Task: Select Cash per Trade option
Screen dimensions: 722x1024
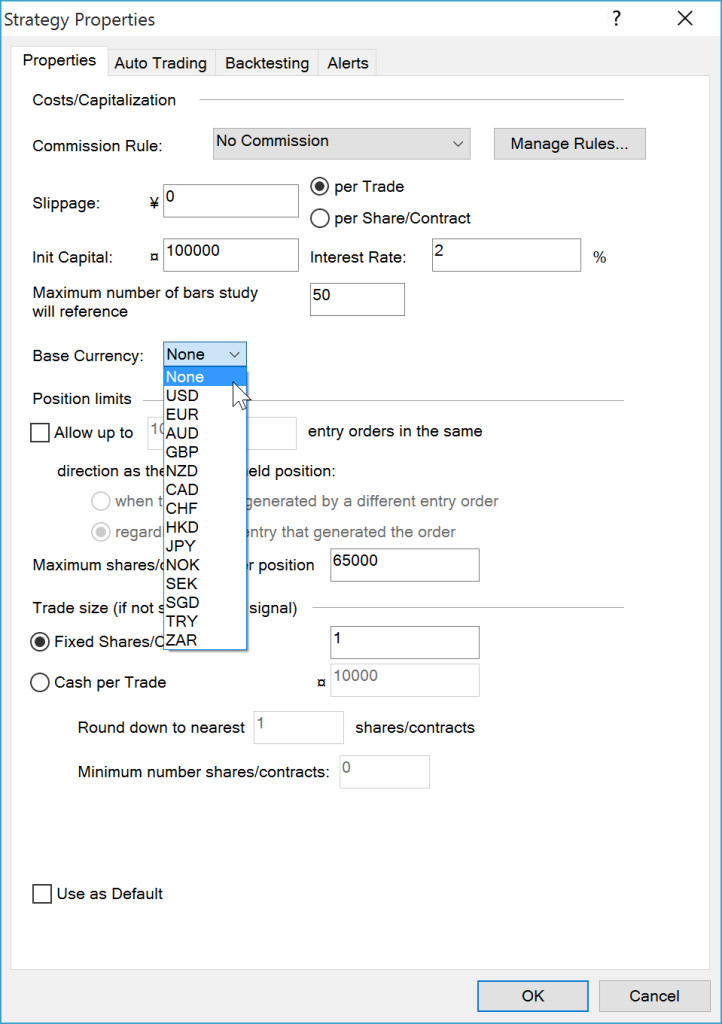Action: click(x=40, y=682)
